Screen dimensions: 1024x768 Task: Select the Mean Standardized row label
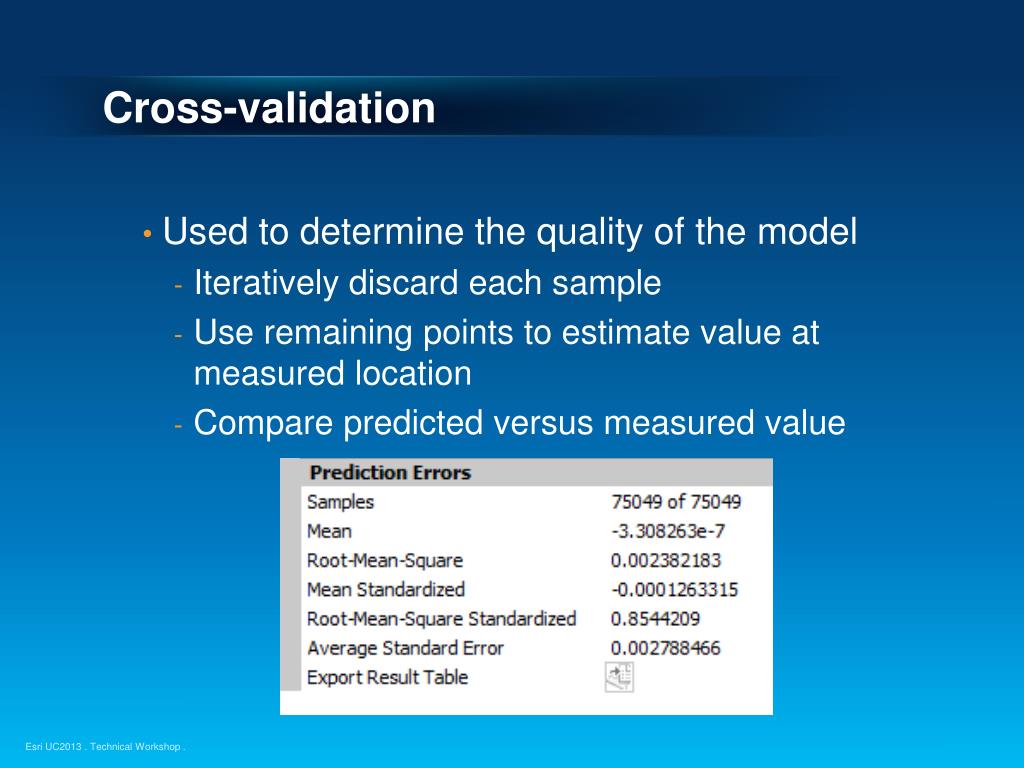[x=386, y=589]
